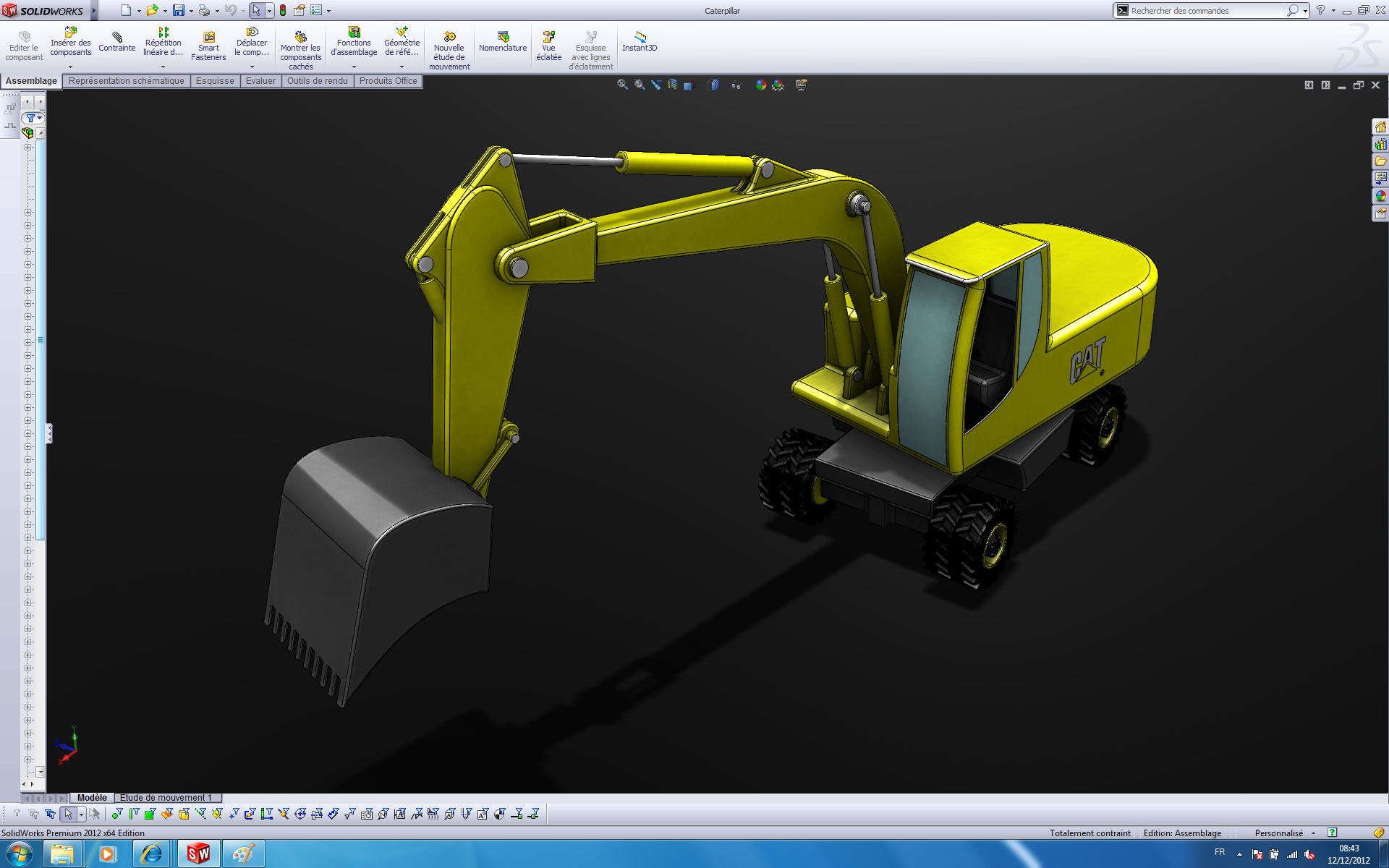Viewport: 1389px width, 868px height.
Task: Expand Insérer des composants dropdown arrow
Action: pos(70,67)
